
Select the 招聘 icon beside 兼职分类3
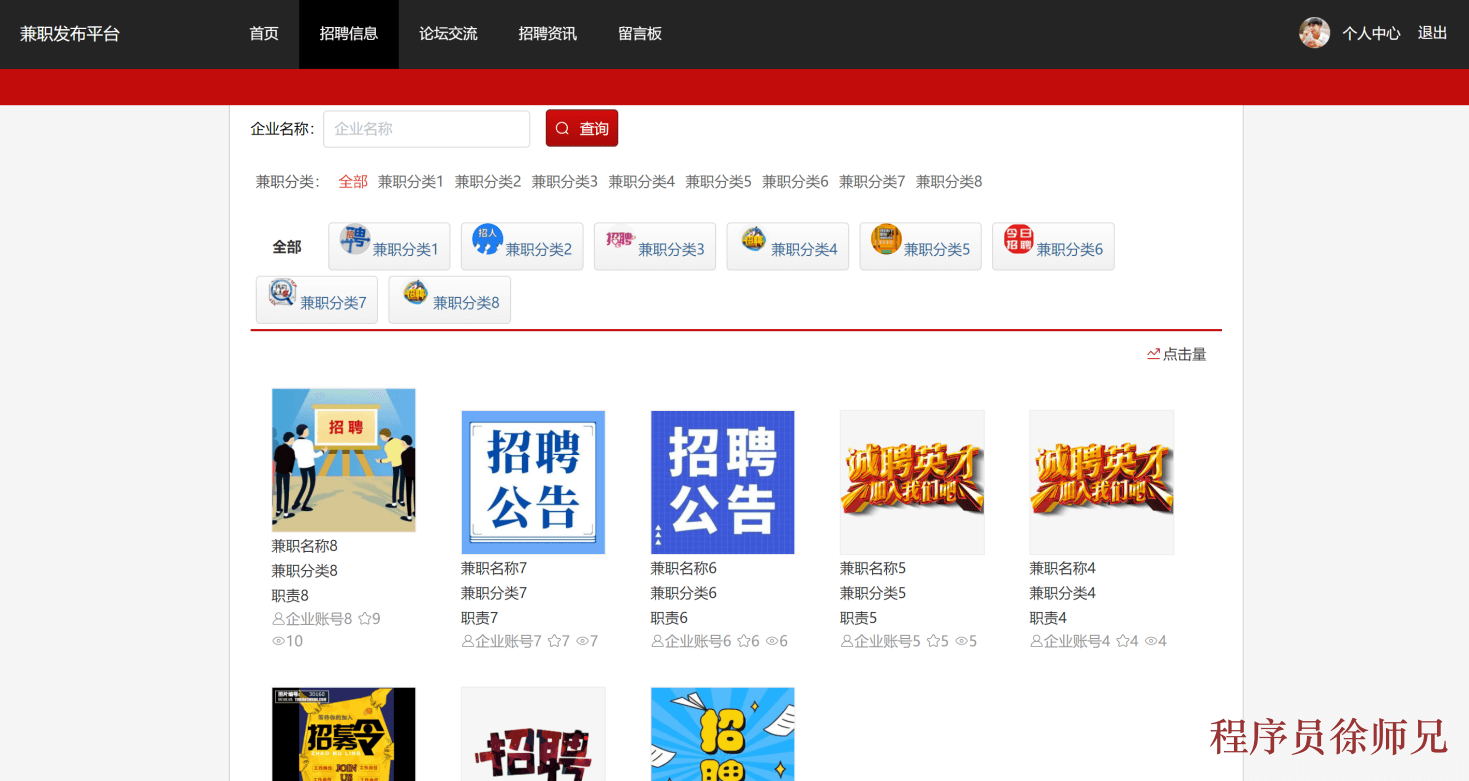click(x=618, y=240)
